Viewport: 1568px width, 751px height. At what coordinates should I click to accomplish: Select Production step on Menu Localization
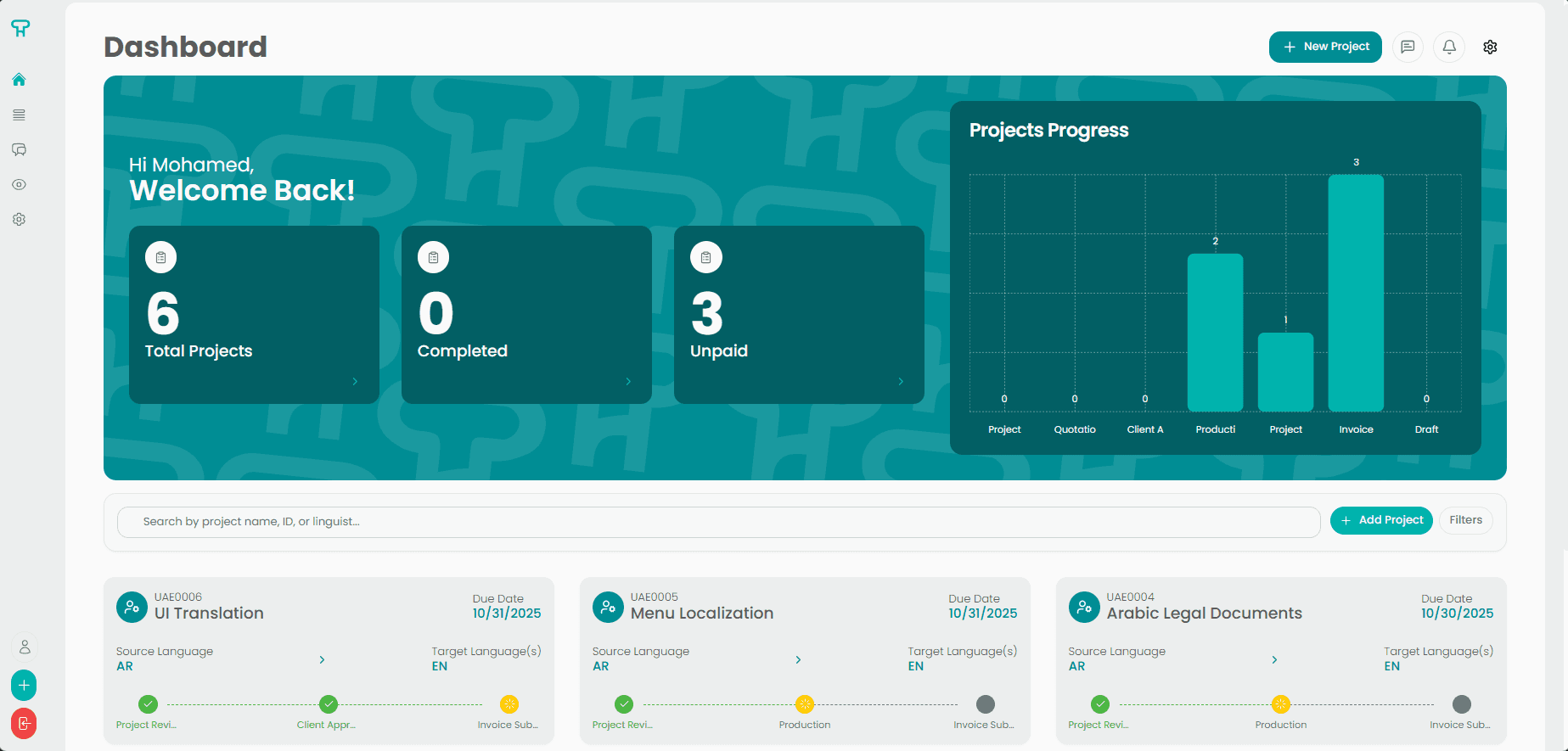(805, 704)
